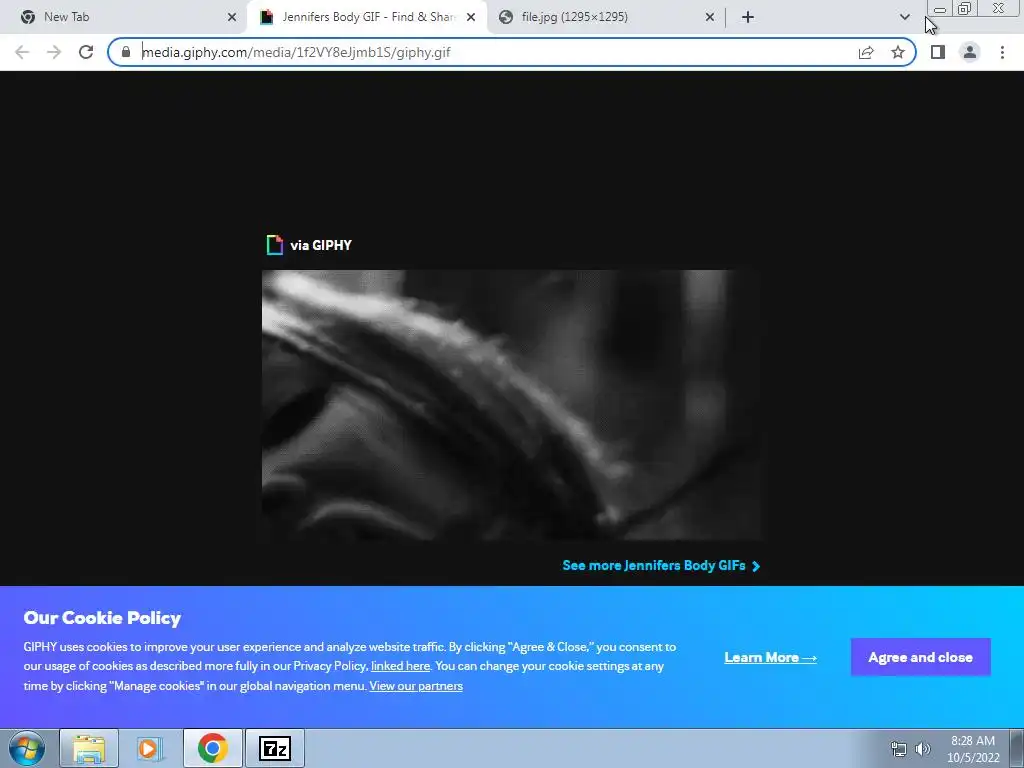Open the volume speaker tray icon

pyautogui.click(x=923, y=748)
